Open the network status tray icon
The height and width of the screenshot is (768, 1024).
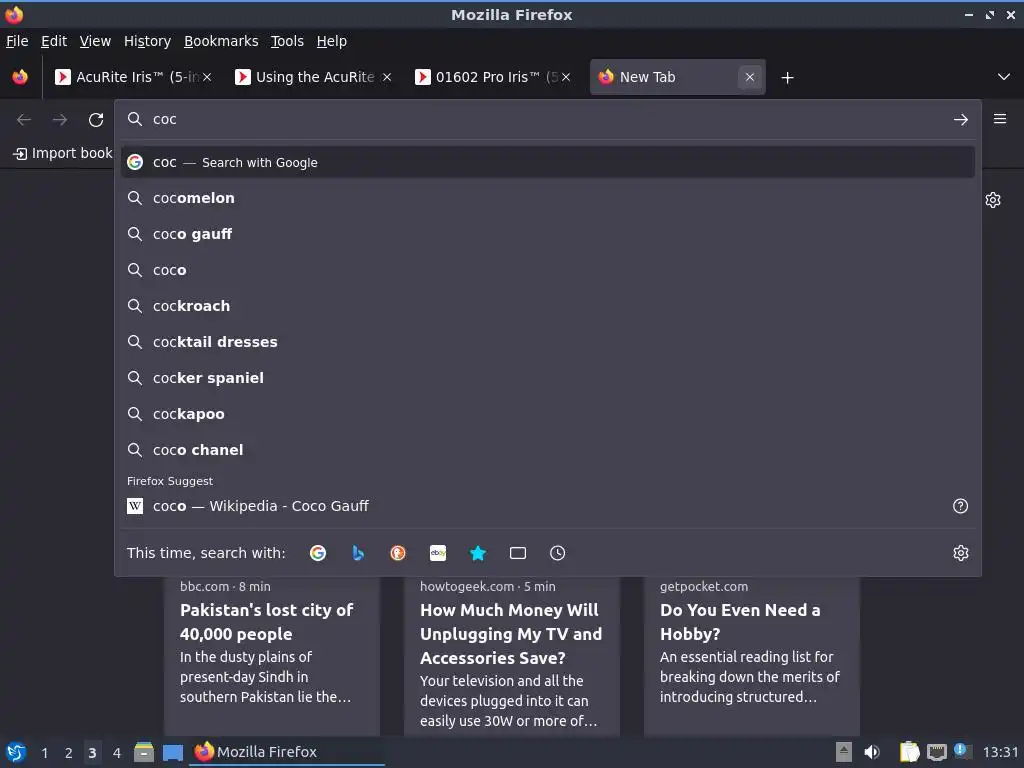[936, 752]
